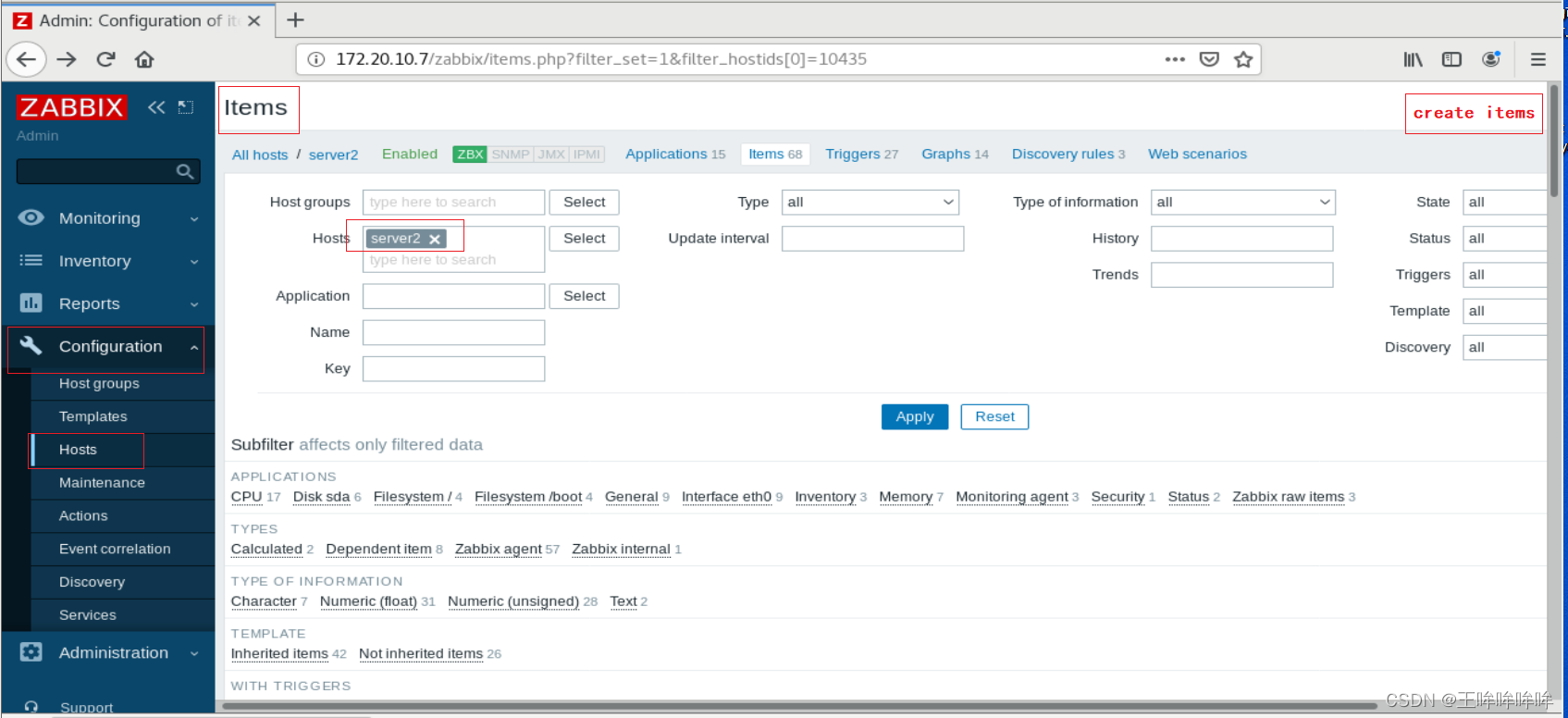1568x718 pixels.
Task: Click the browser back arrow
Action: (26, 59)
